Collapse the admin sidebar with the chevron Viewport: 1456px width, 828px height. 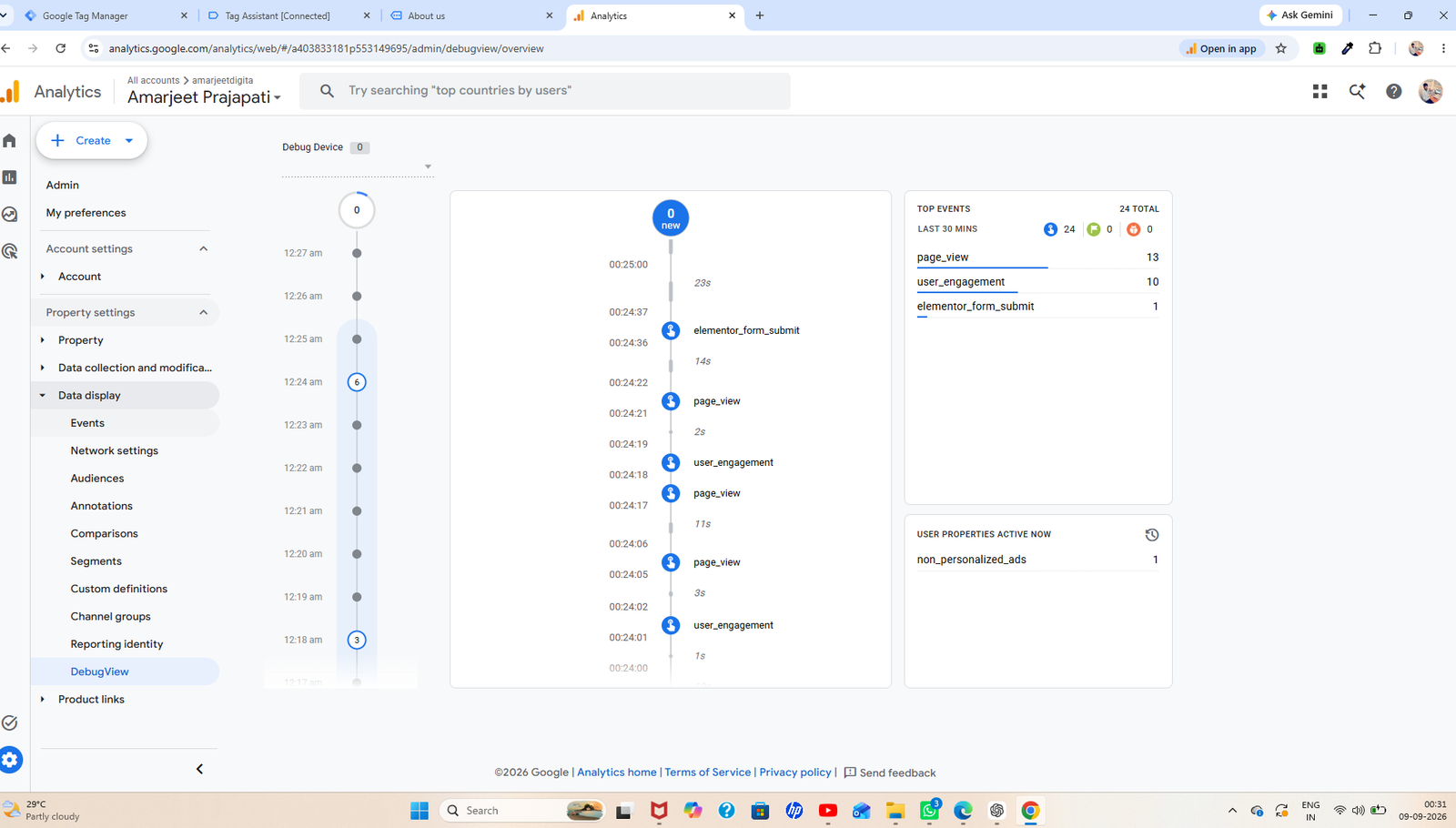click(x=200, y=769)
